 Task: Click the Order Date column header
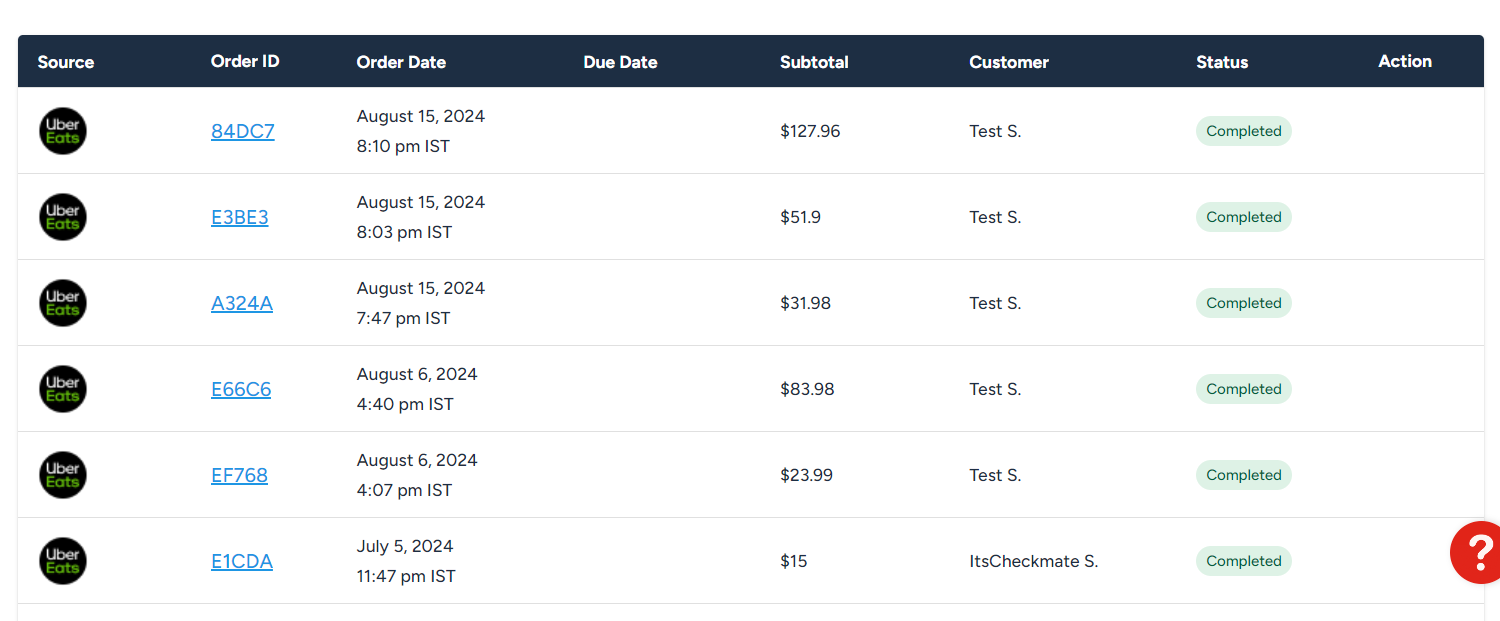pos(401,61)
